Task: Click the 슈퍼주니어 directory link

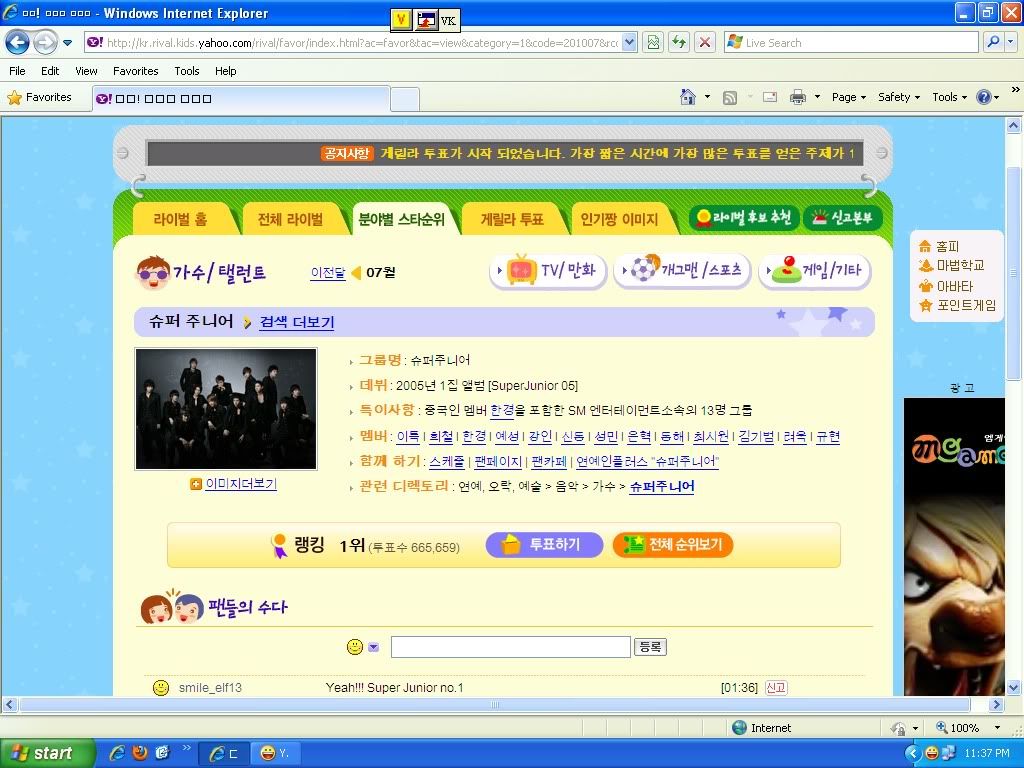Action: click(x=662, y=487)
